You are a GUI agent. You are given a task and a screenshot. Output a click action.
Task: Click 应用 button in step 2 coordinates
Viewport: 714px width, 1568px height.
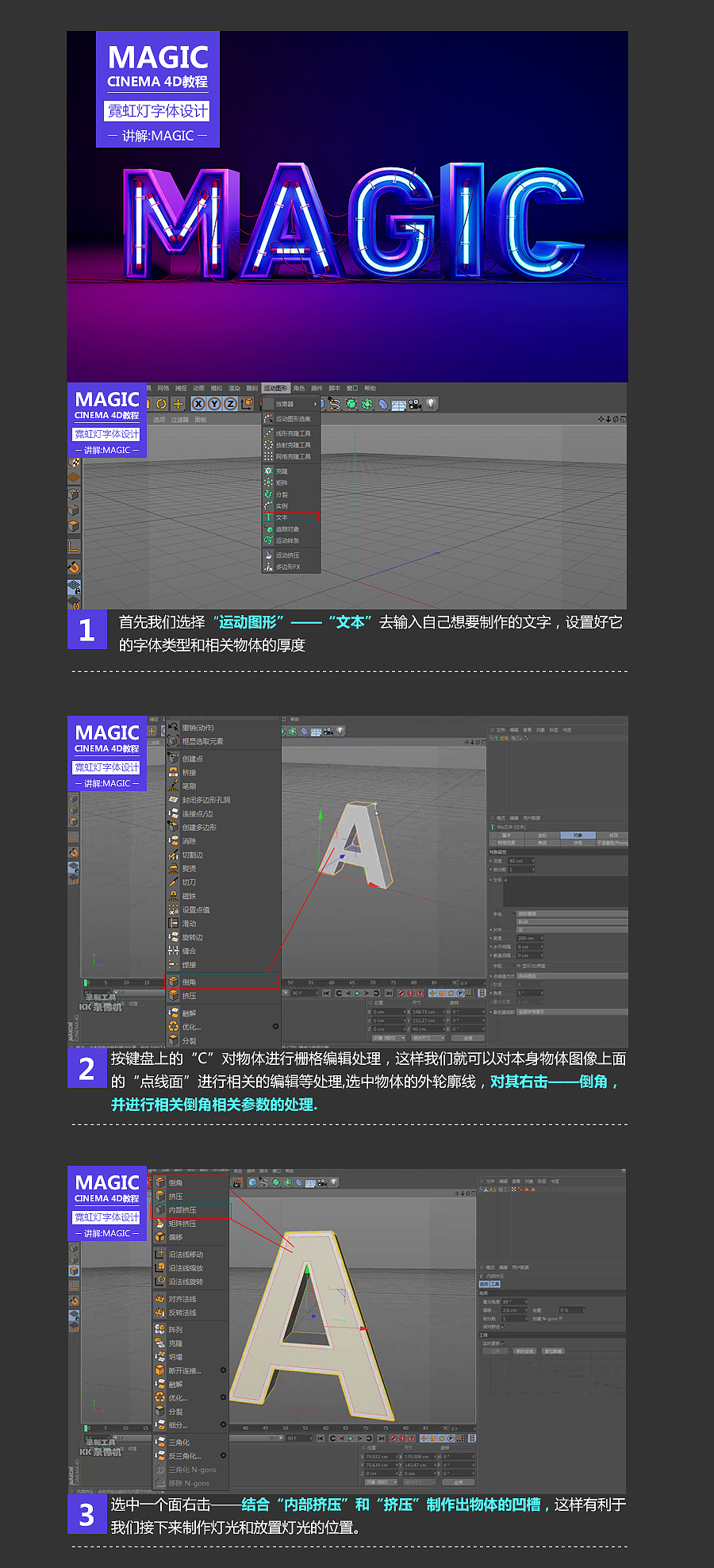pyautogui.click(x=468, y=1038)
